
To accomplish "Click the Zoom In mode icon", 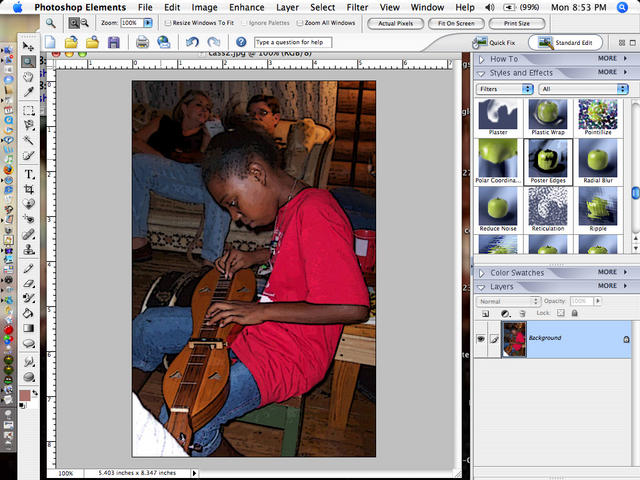I will pos(74,23).
